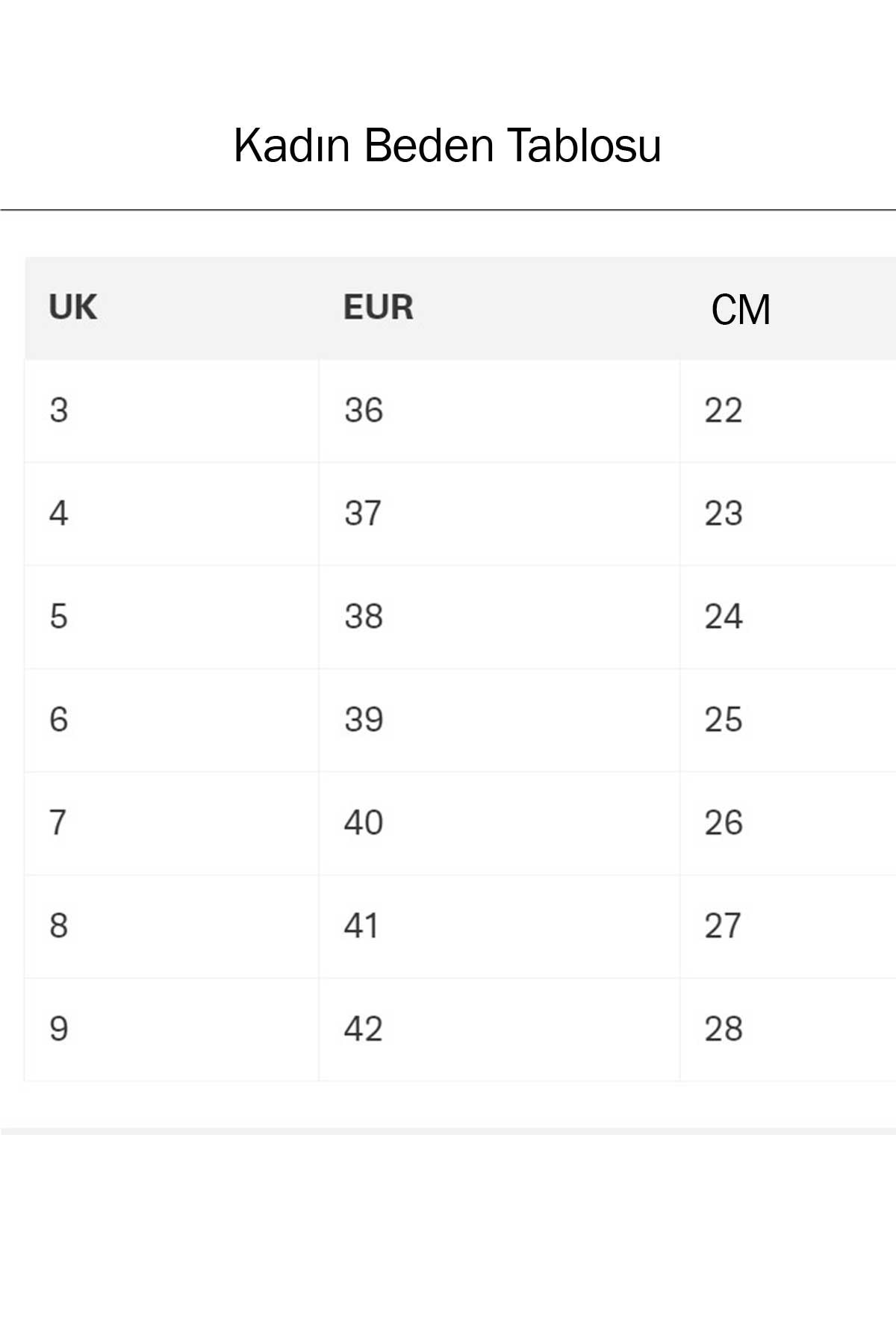Select the EUR column header
The height and width of the screenshot is (1344, 896).
pos(378,308)
